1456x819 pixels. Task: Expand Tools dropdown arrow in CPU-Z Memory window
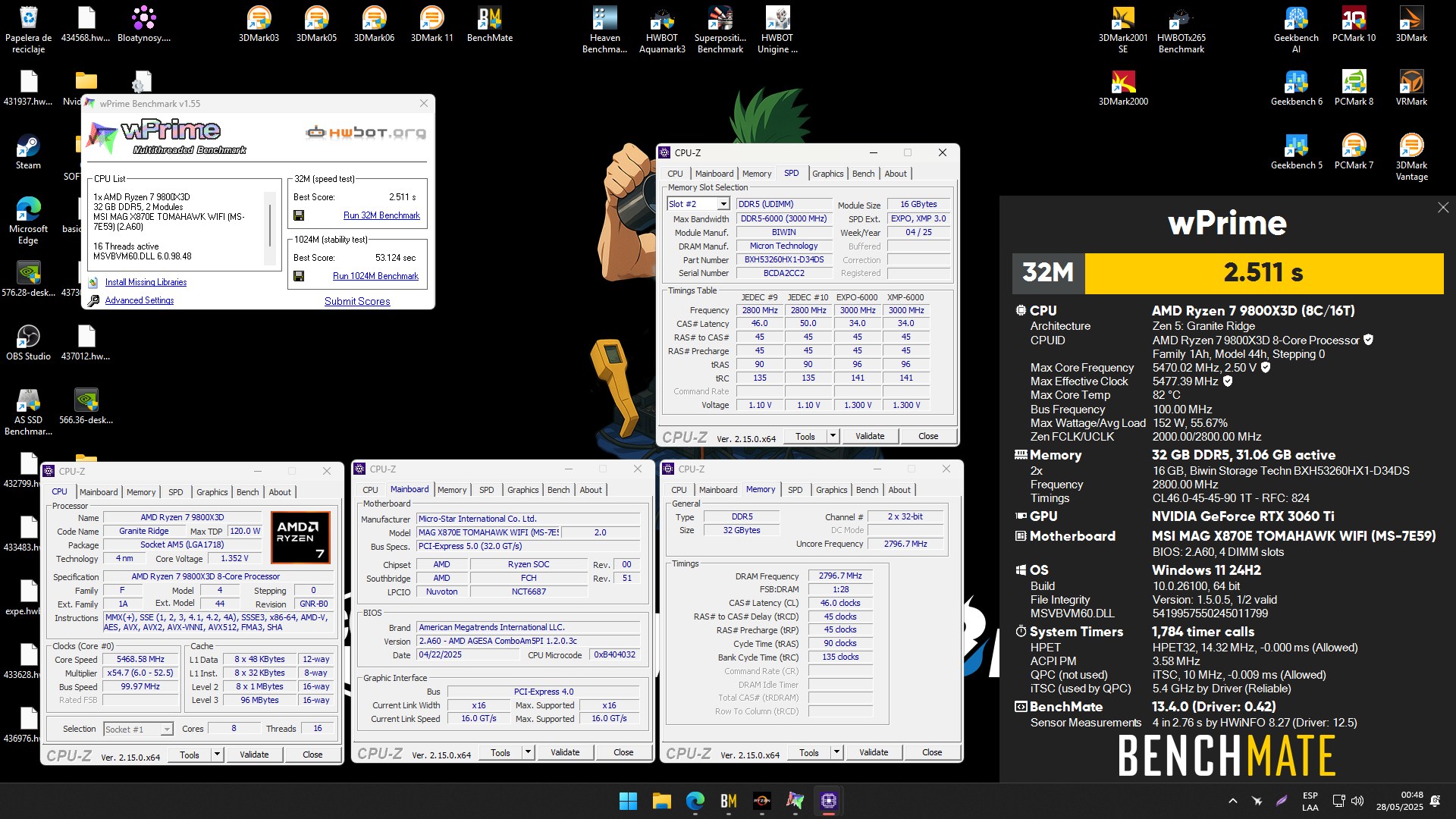(x=836, y=752)
